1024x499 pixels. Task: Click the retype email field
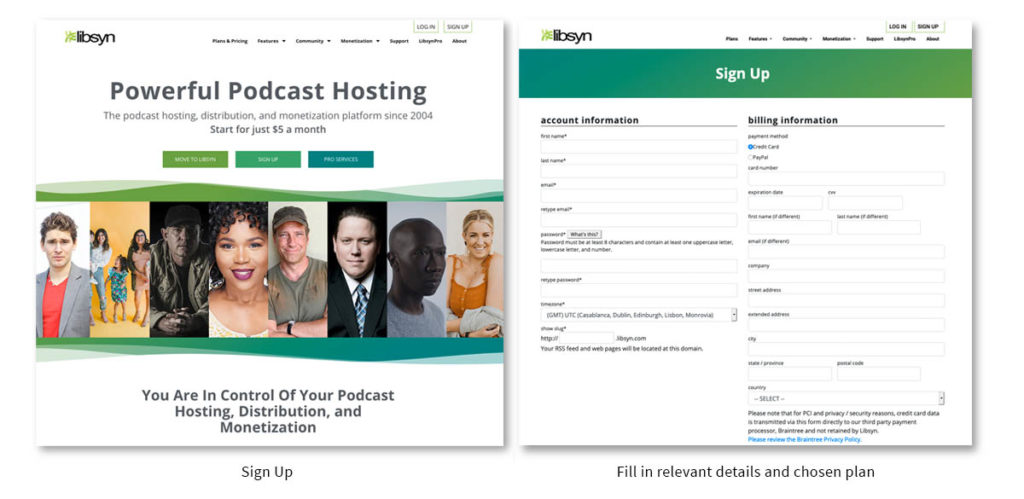tap(639, 220)
